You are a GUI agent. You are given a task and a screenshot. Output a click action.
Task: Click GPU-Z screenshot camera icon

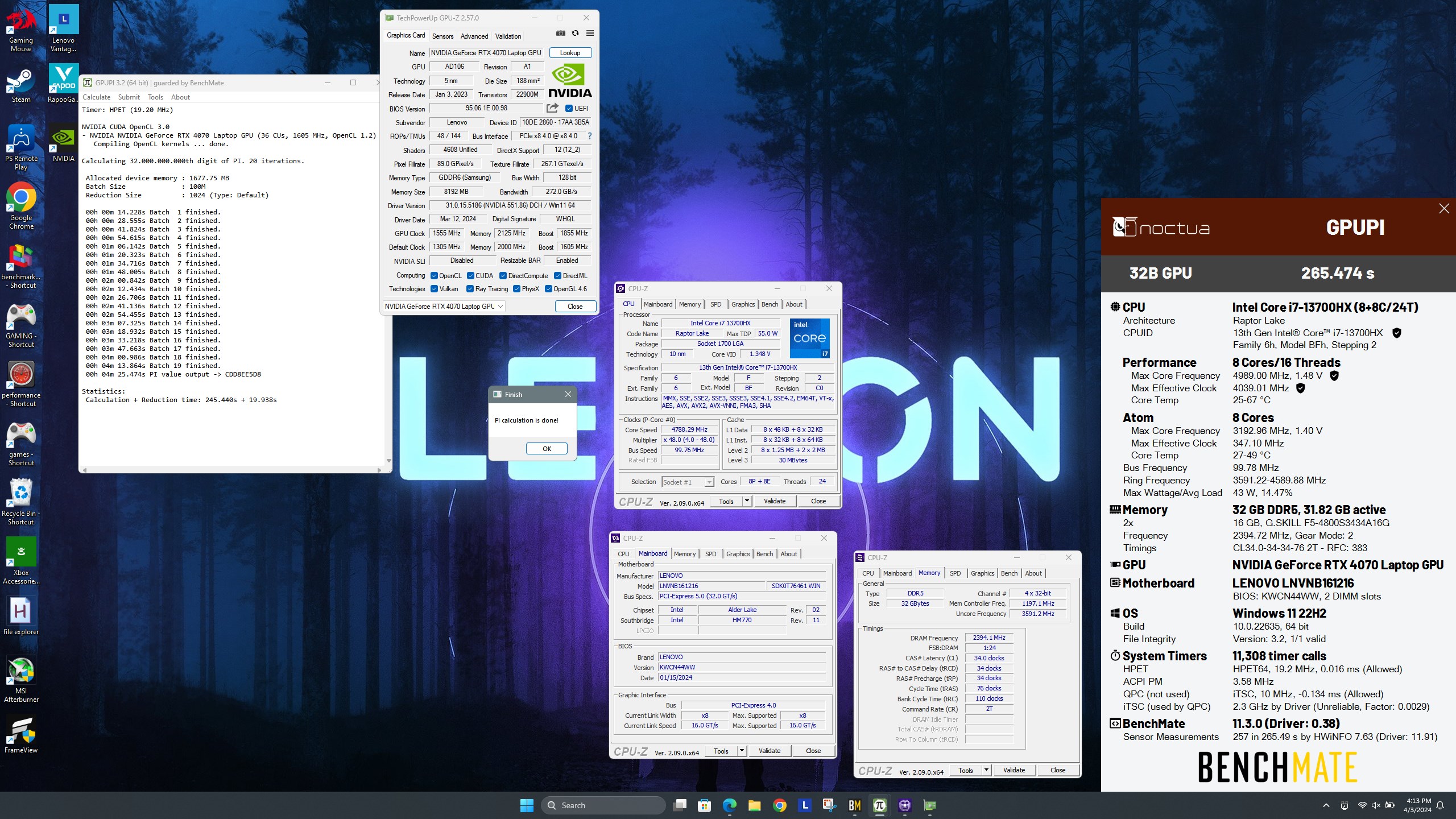(561, 34)
